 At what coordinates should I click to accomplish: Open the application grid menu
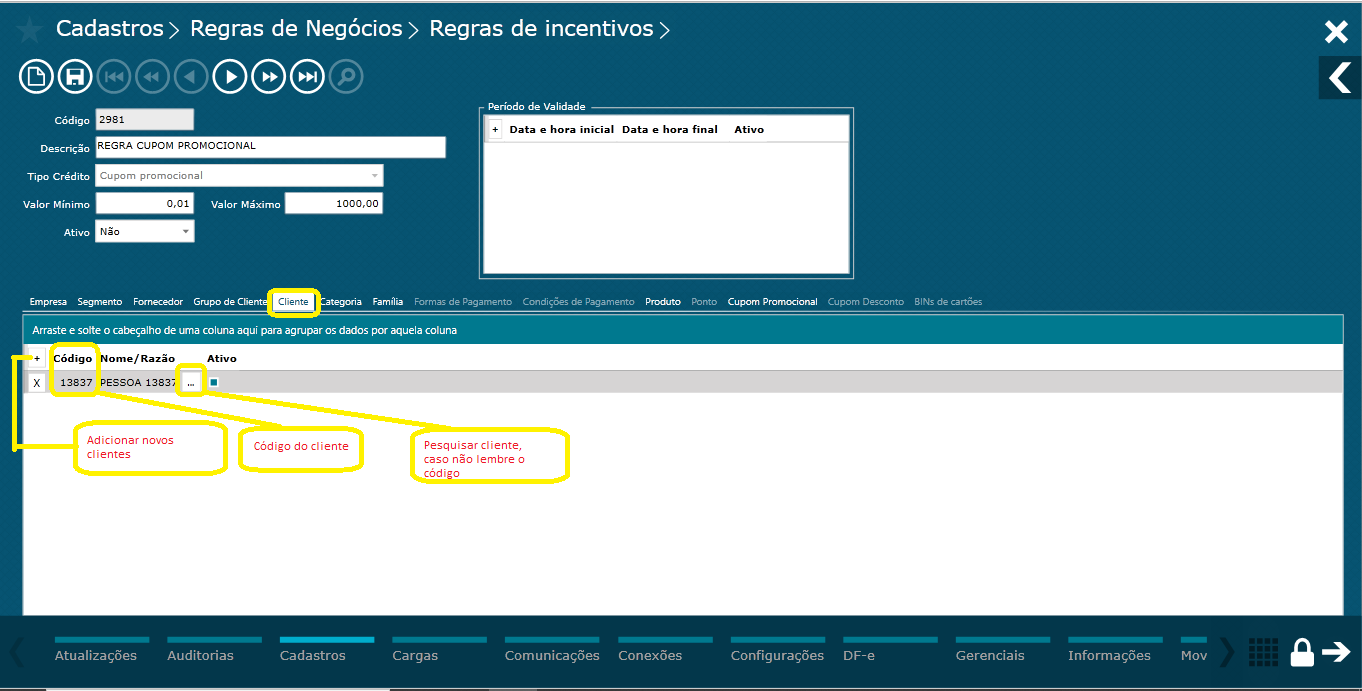pyautogui.click(x=1263, y=651)
